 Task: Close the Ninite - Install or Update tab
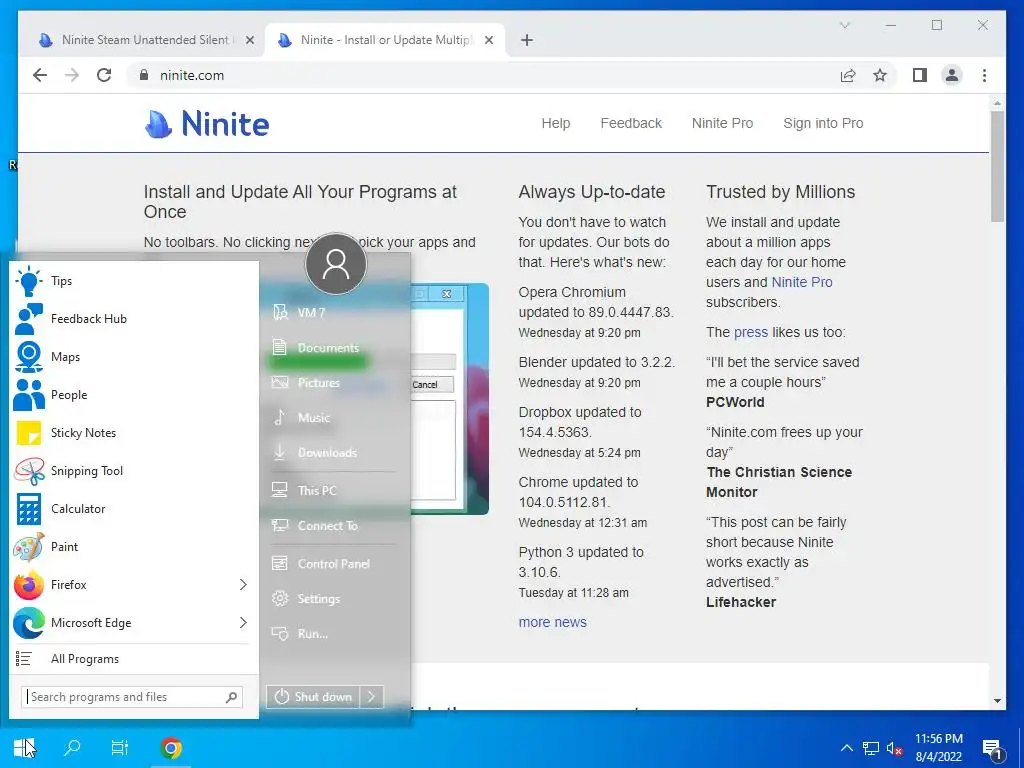point(488,40)
